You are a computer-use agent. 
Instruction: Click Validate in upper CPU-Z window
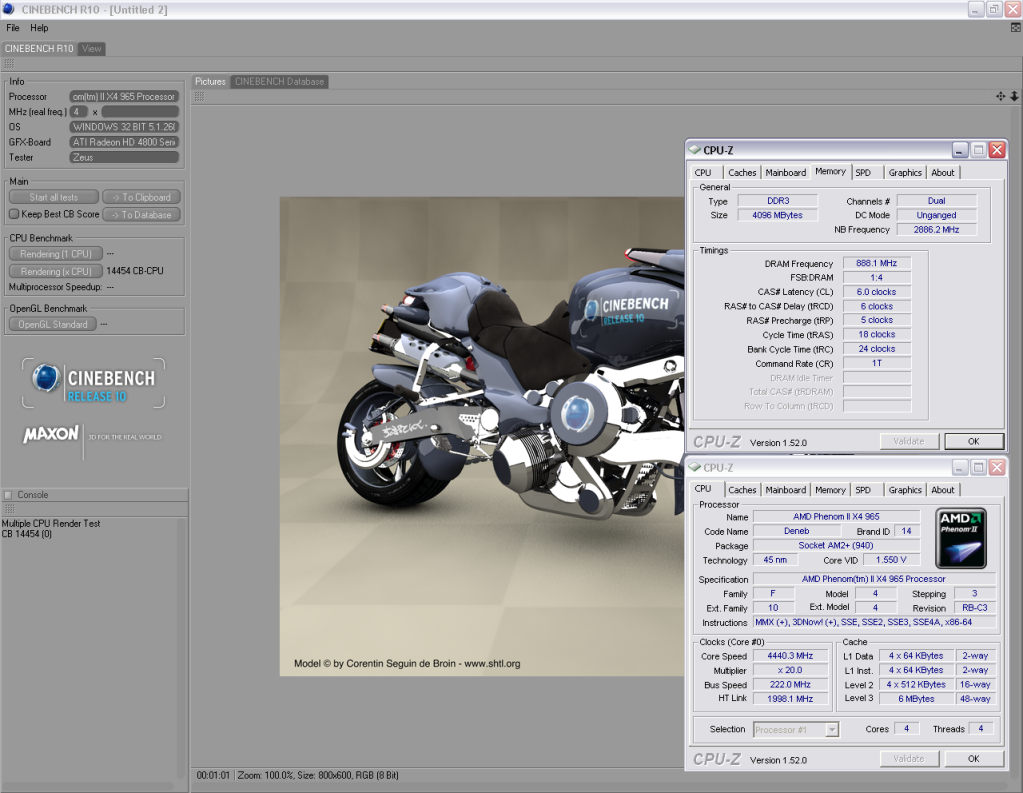click(x=909, y=441)
